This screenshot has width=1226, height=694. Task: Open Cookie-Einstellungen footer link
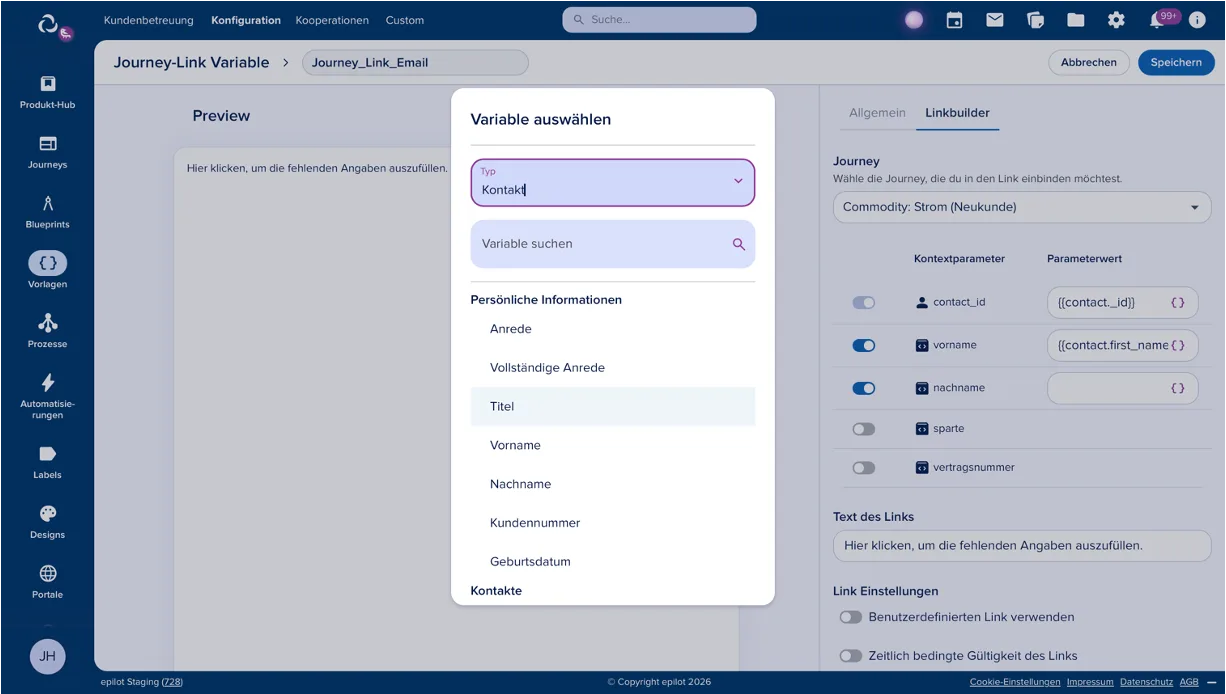point(1015,682)
